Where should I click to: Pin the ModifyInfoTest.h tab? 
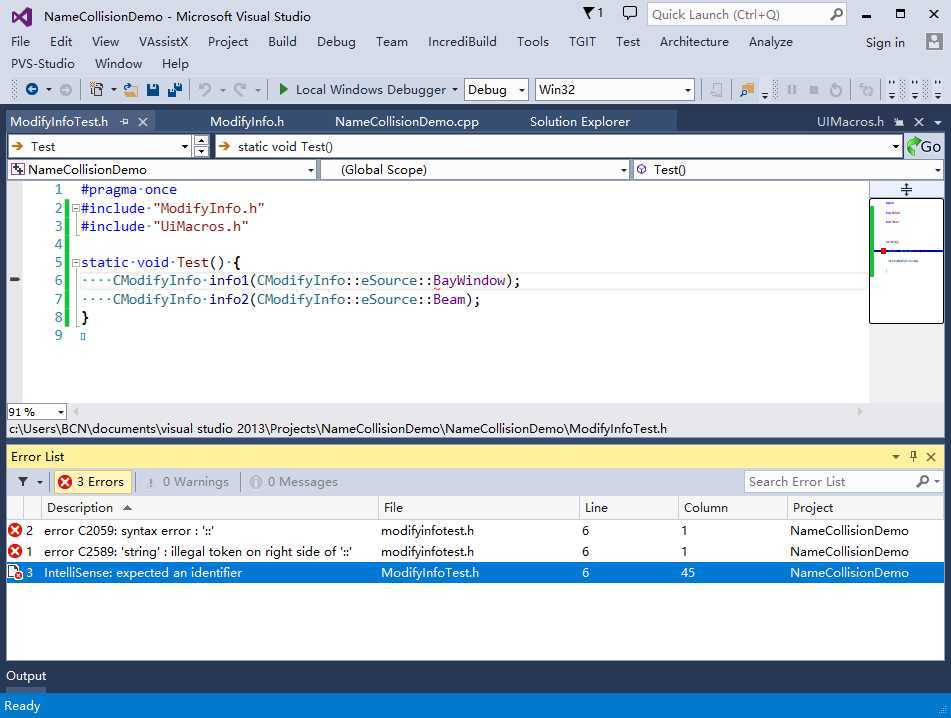[124, 122]
